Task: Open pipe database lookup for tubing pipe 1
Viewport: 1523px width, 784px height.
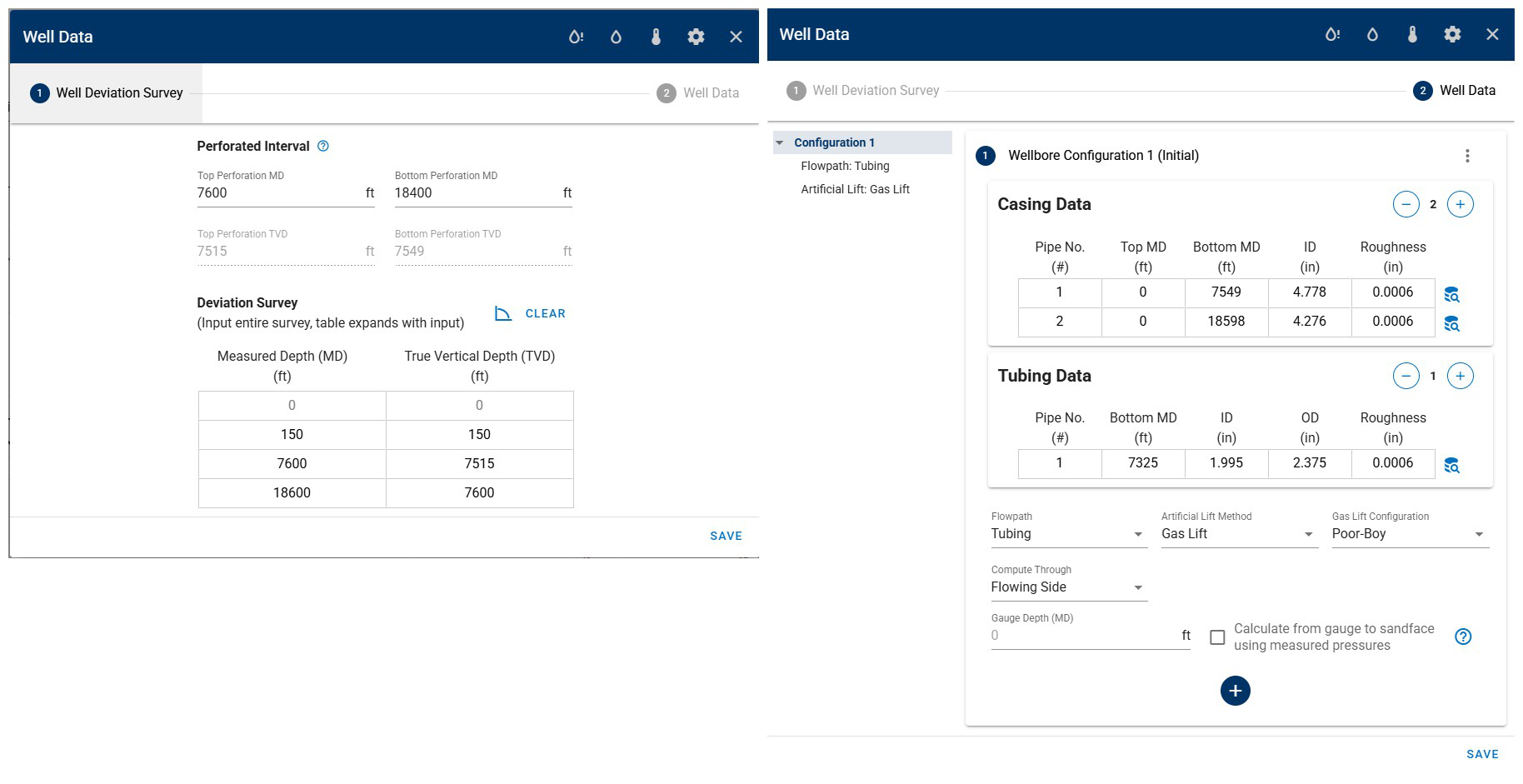Action: point(1451,465)
